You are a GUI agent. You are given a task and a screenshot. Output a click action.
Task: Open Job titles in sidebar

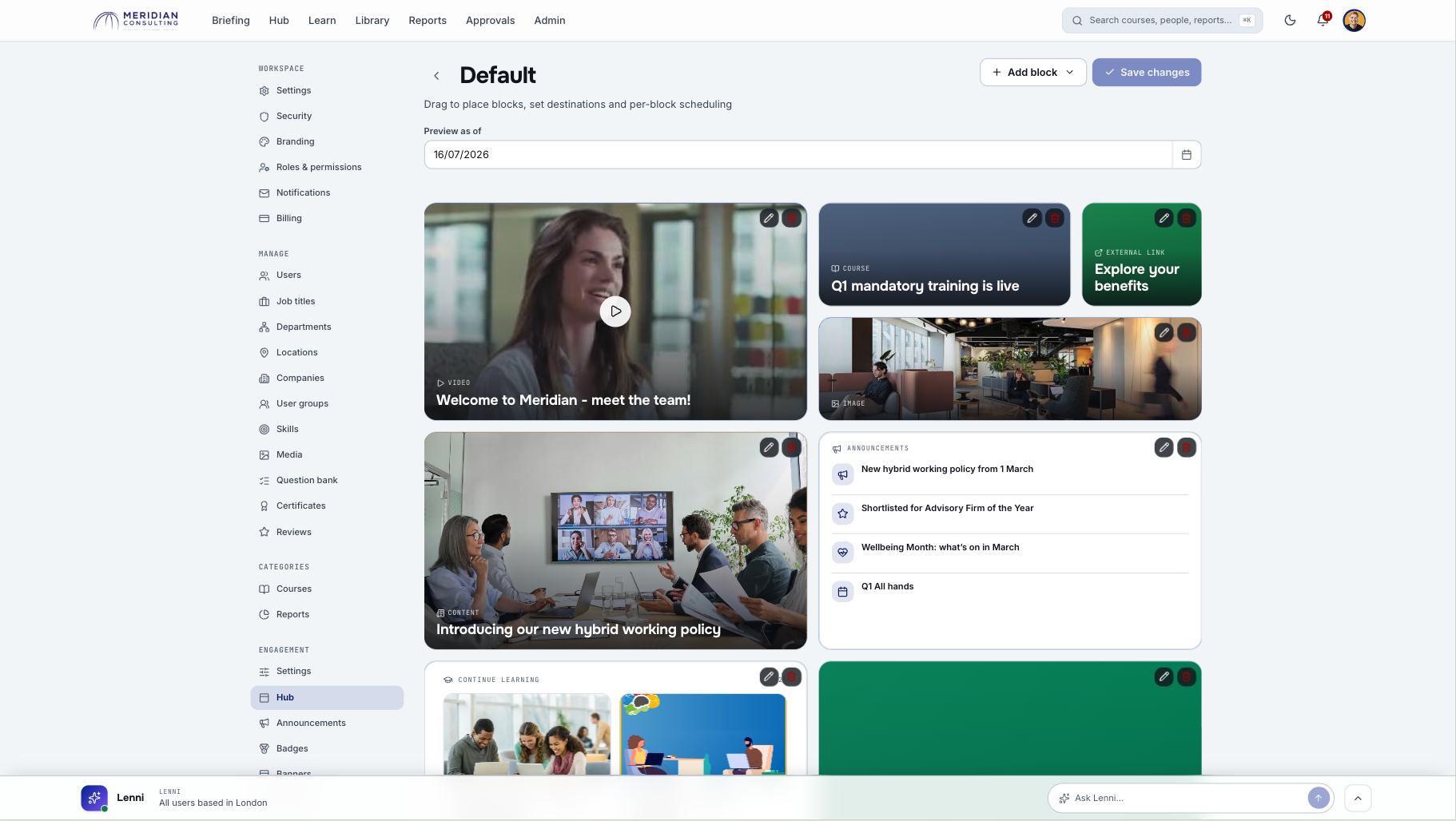point(327,302)
